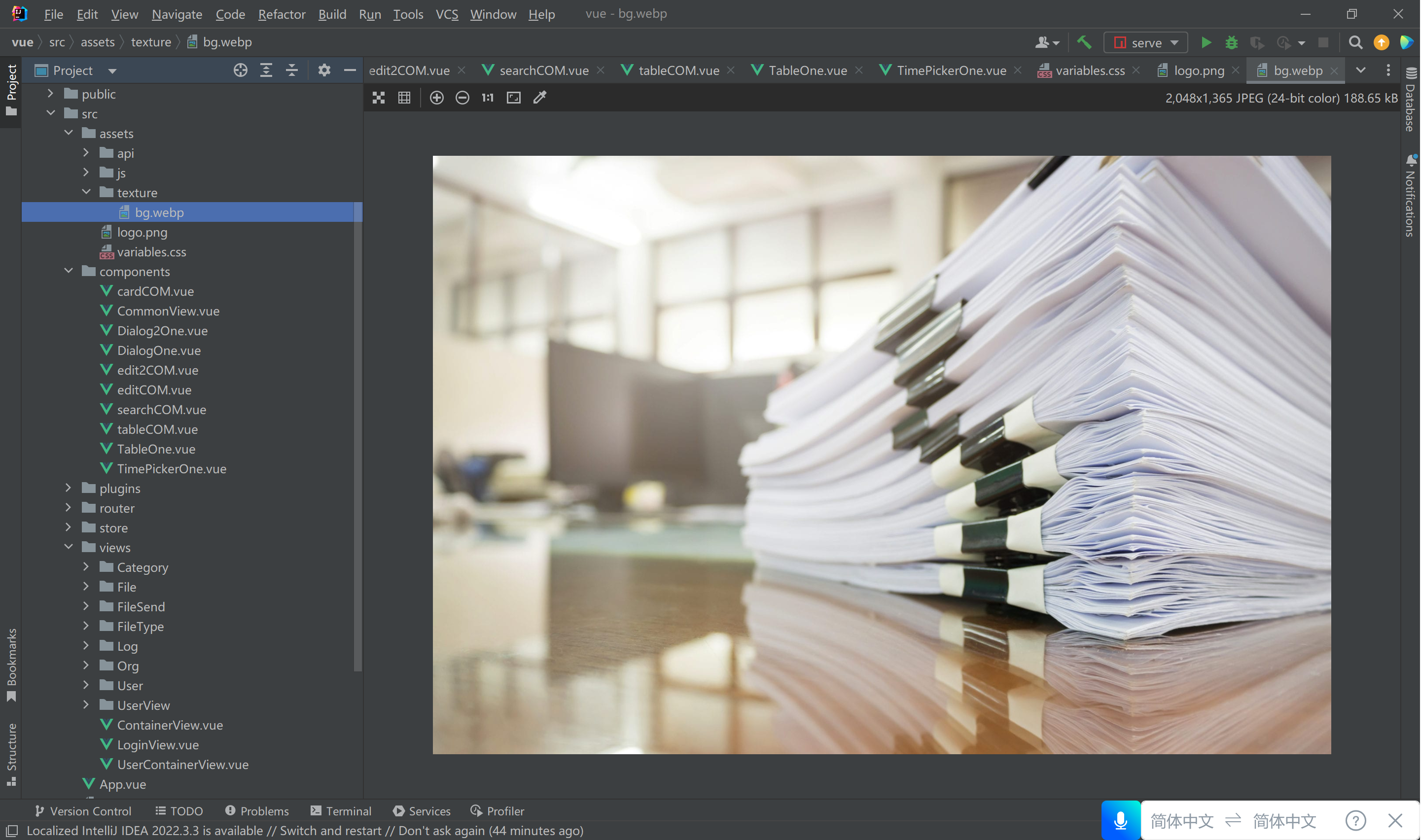The height and width of the screenshot is (840, 1421).
Task: Expand the router folder
Action: click(x=69, y=508)
